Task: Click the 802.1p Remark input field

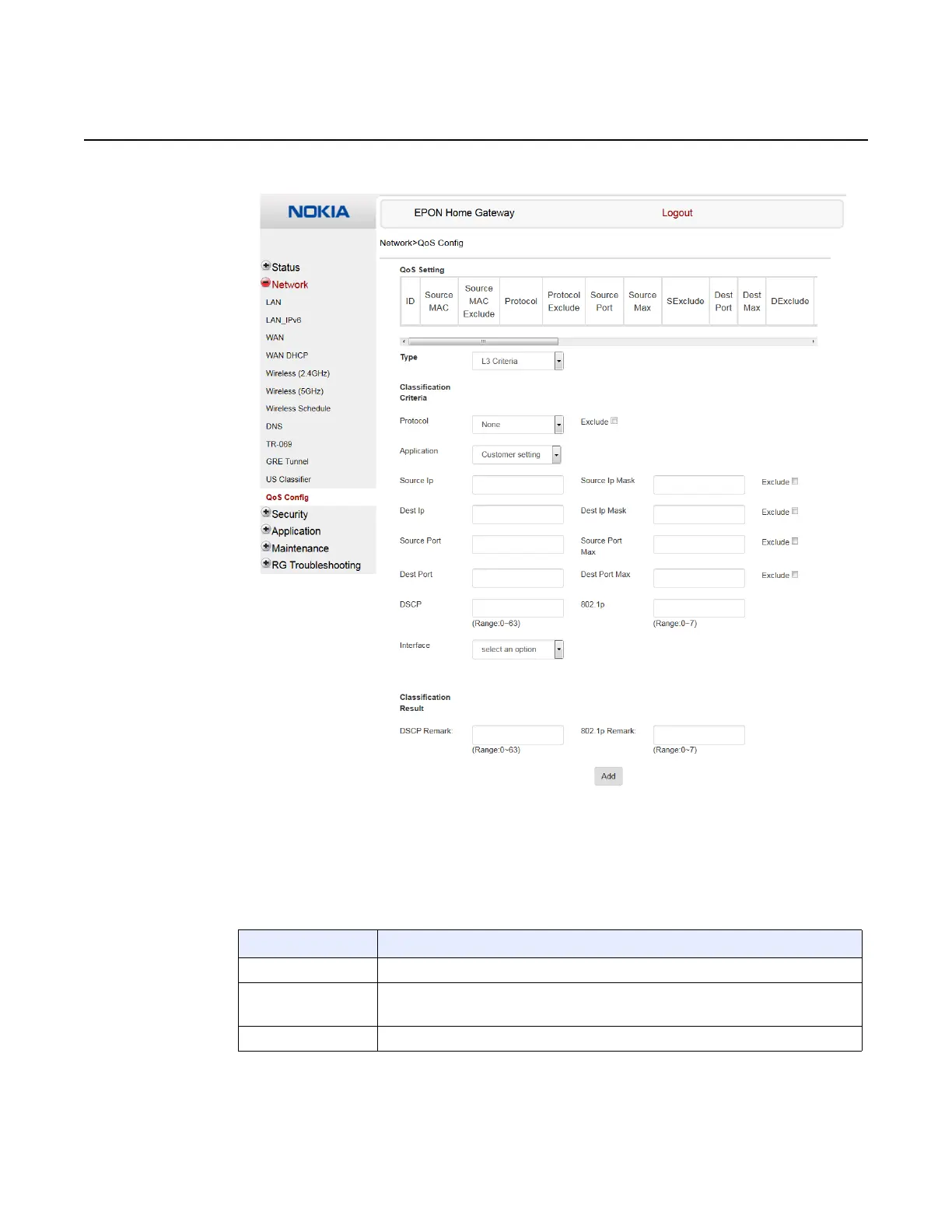Action: click(699, 735)
